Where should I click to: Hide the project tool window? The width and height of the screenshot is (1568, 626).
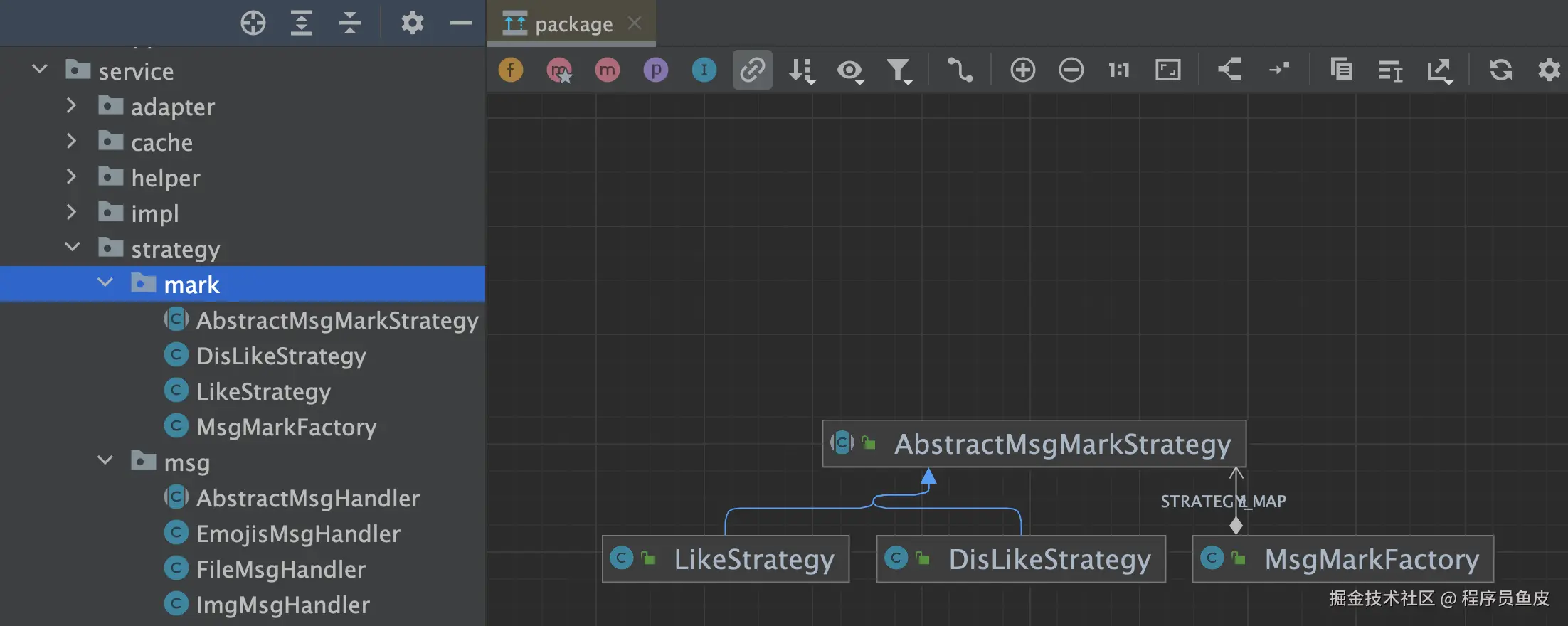[461, 23]
